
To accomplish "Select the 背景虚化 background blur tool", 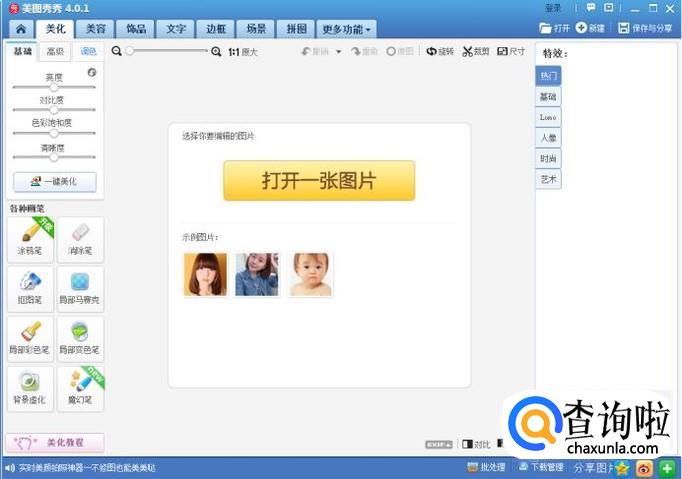I will [x=30, y=389].
